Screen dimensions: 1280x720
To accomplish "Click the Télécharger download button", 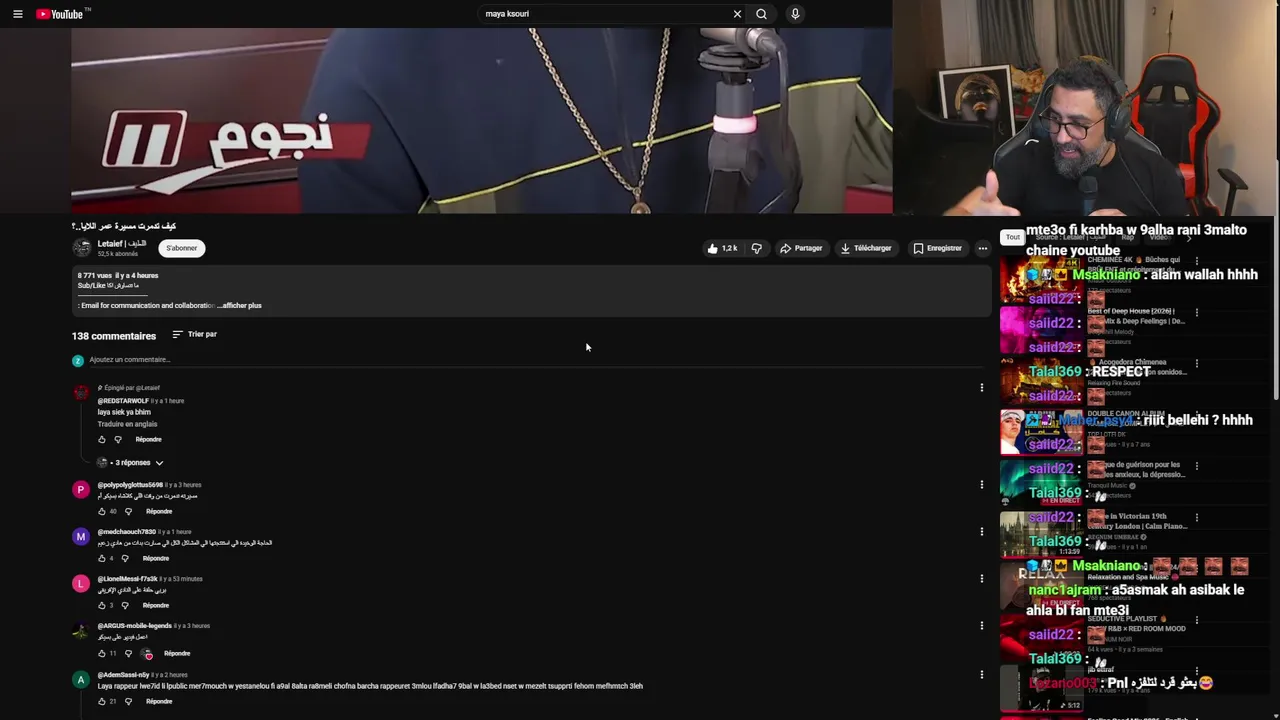I will coord(866,248).
